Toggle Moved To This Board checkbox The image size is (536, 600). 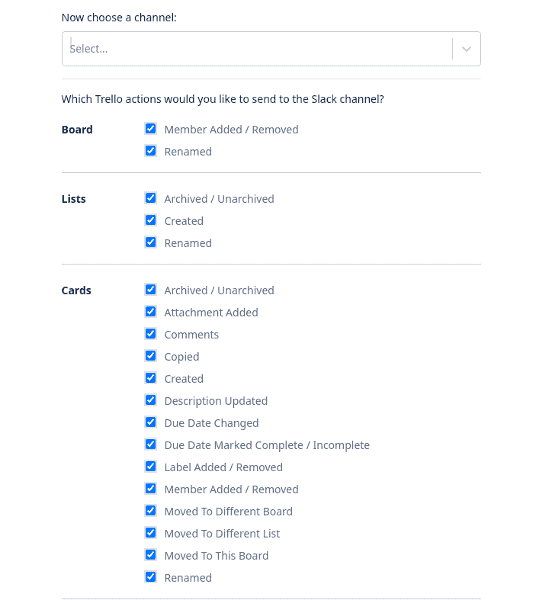click(151, 555)
